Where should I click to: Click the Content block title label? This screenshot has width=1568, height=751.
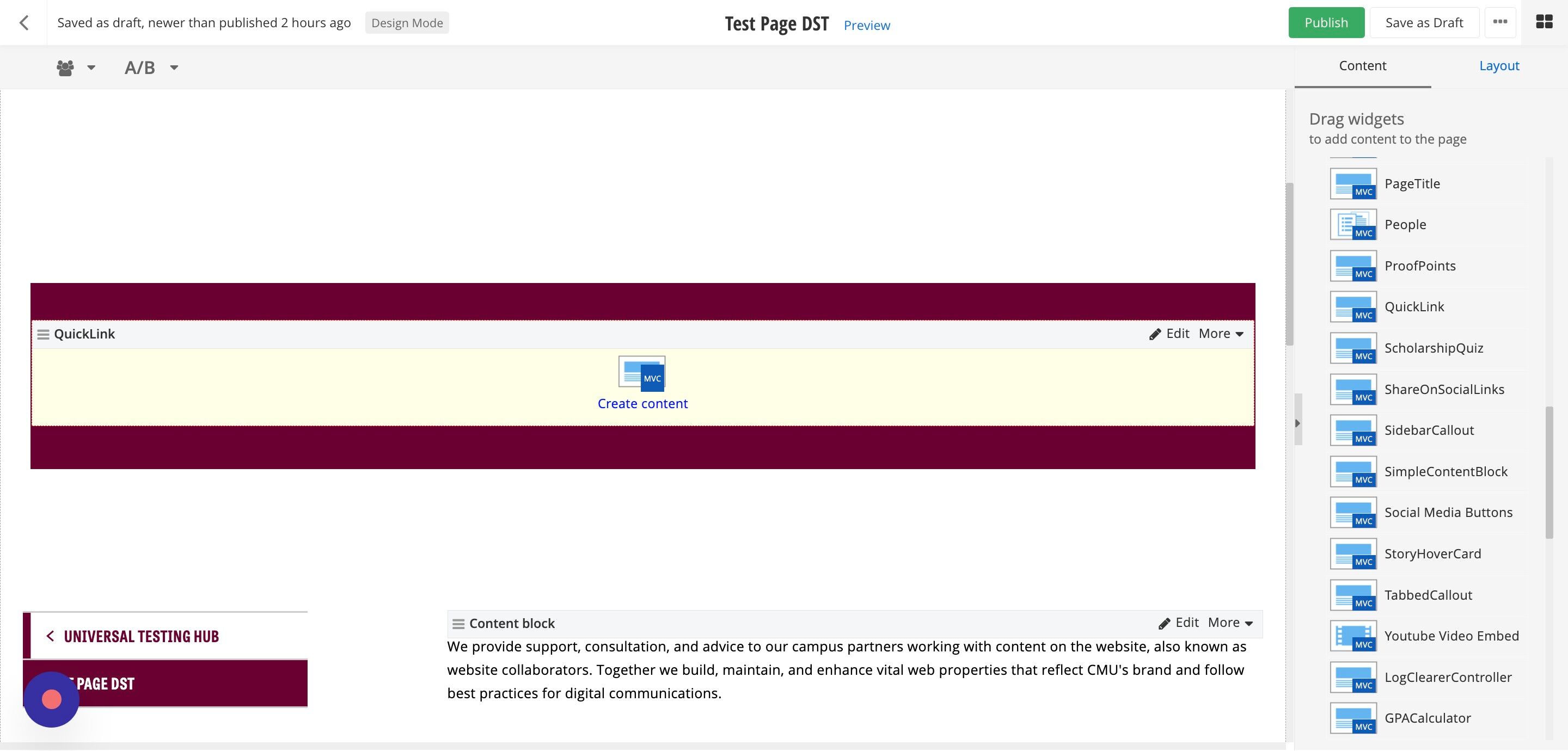(512, 623)
